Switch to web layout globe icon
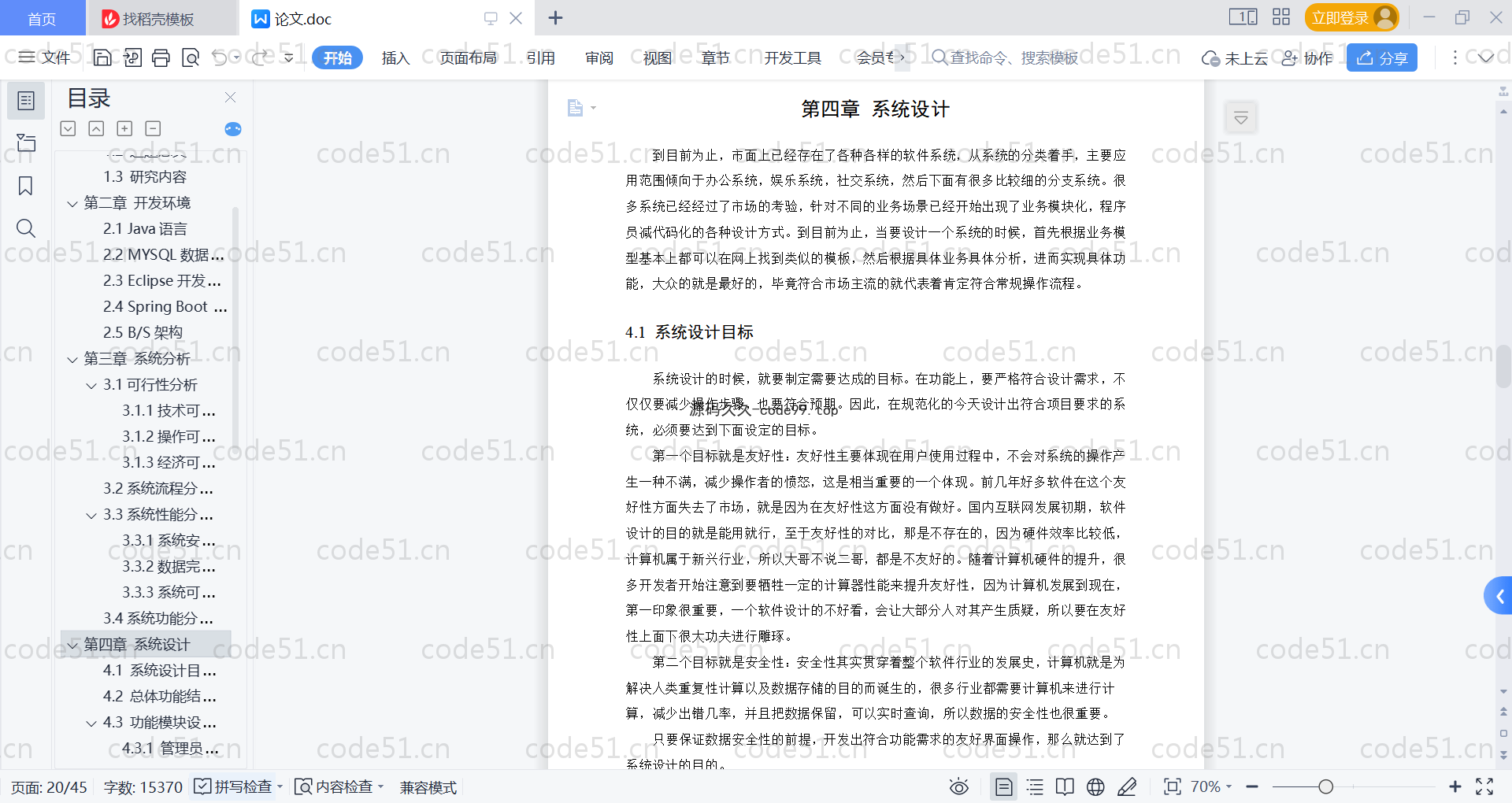 coord(1095,786)
